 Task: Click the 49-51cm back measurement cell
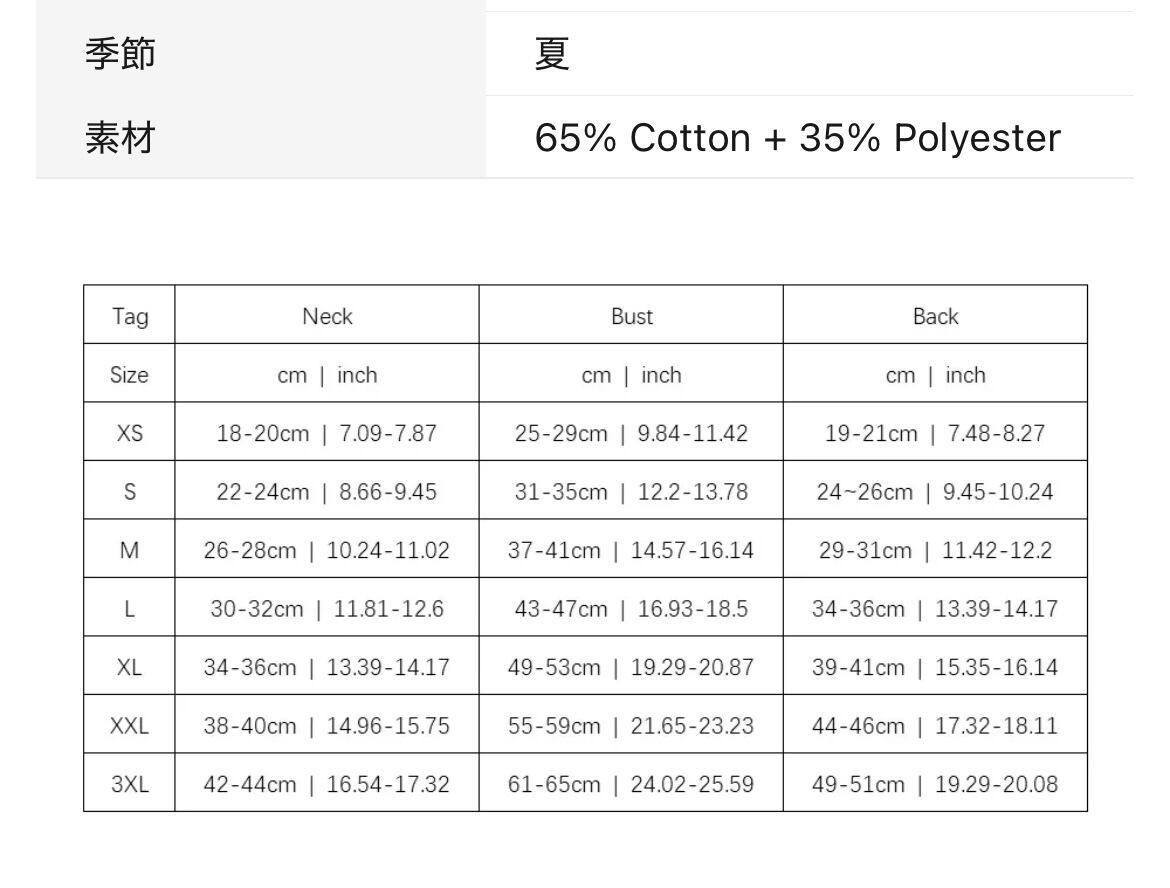coord(935,784)
